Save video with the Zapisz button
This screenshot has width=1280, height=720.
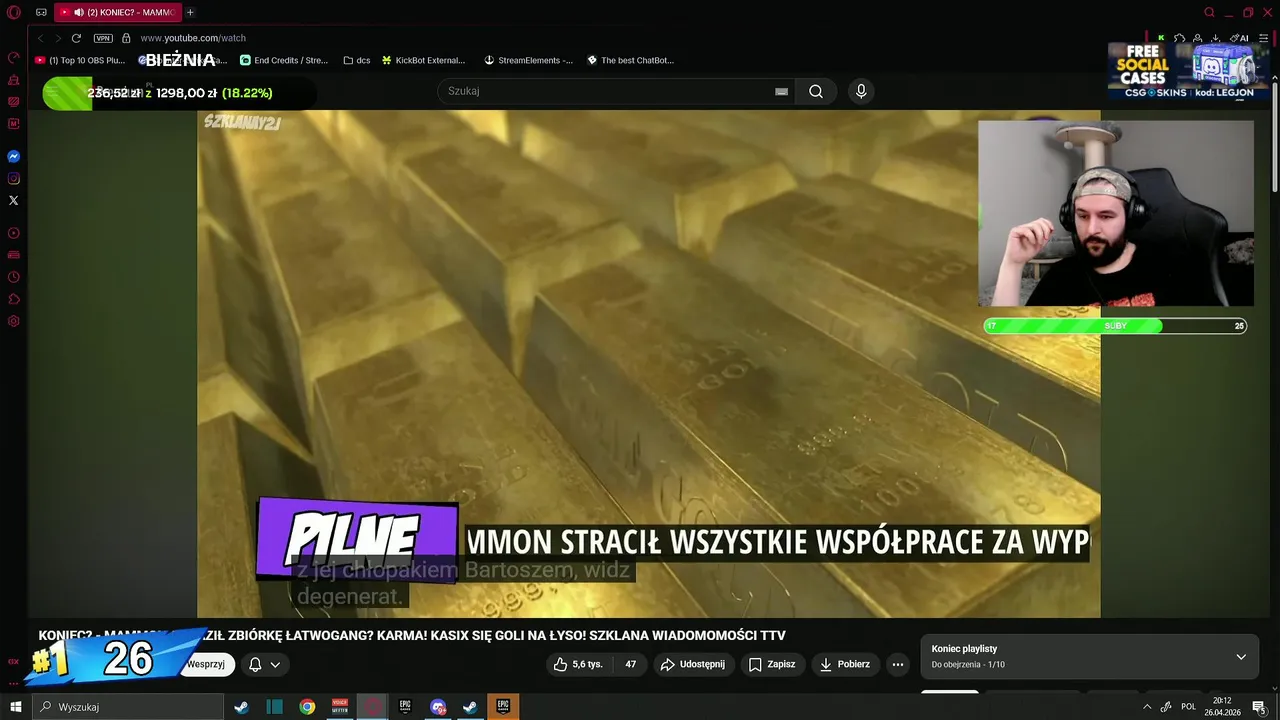pyautogui.click(x=773, y=664)
